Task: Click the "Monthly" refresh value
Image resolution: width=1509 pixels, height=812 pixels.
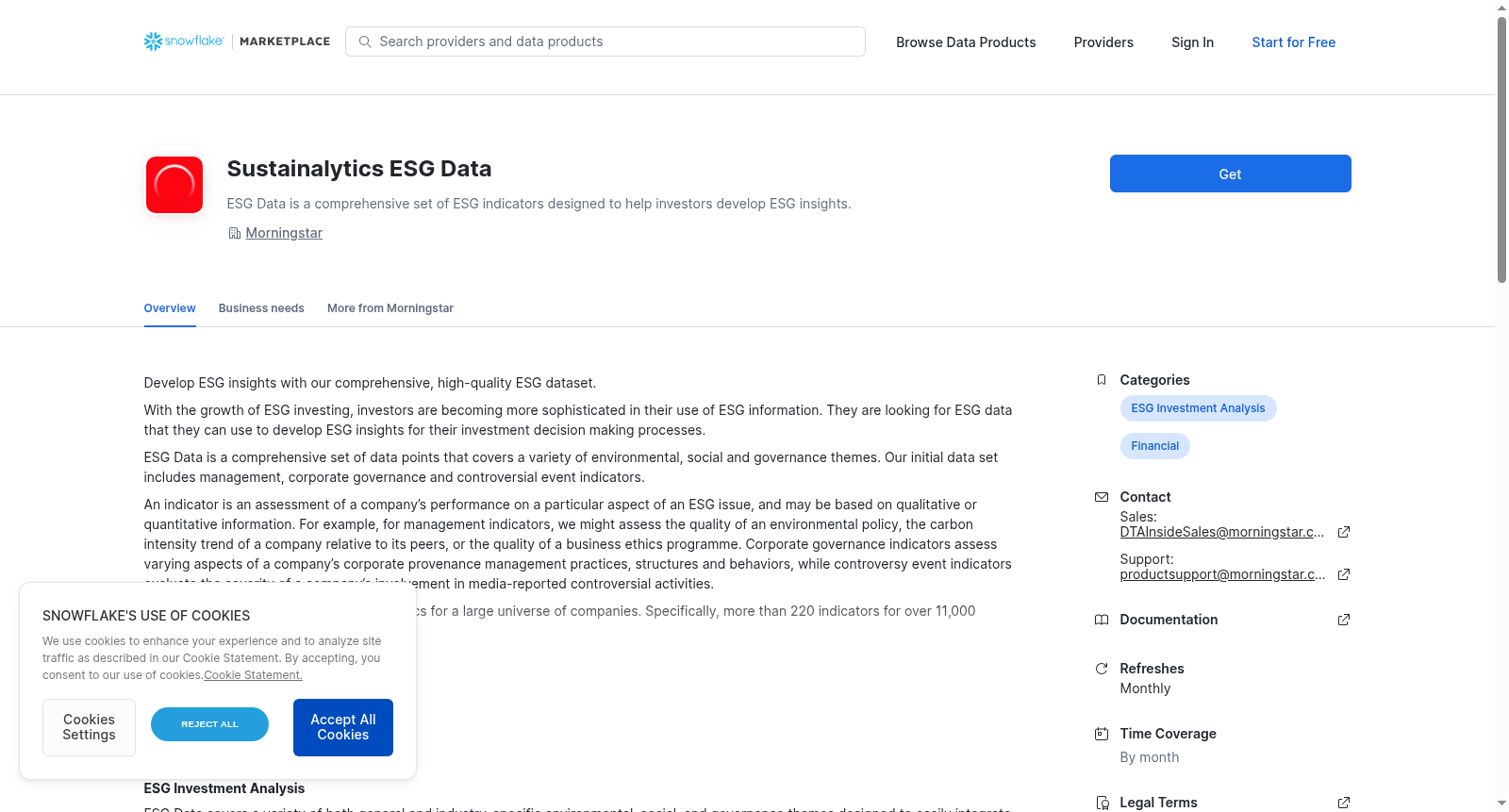Action: pyautogui.click(x=1145, y=688)
